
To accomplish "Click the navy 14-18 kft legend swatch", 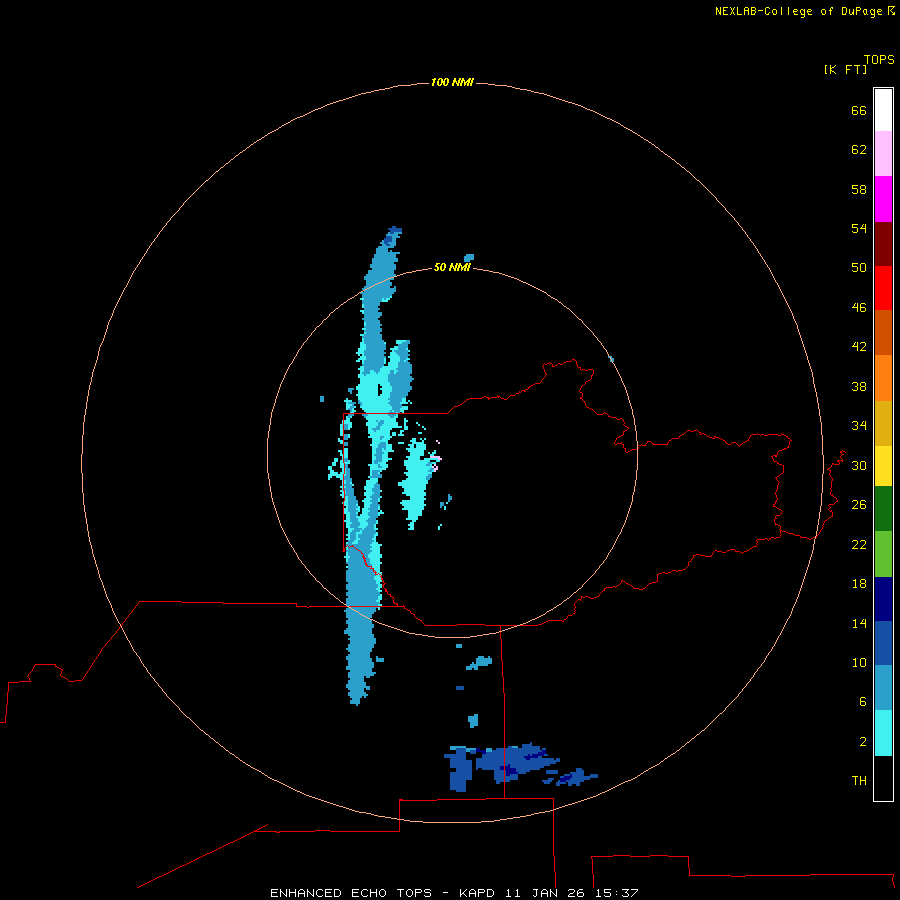I will point(883,599).
